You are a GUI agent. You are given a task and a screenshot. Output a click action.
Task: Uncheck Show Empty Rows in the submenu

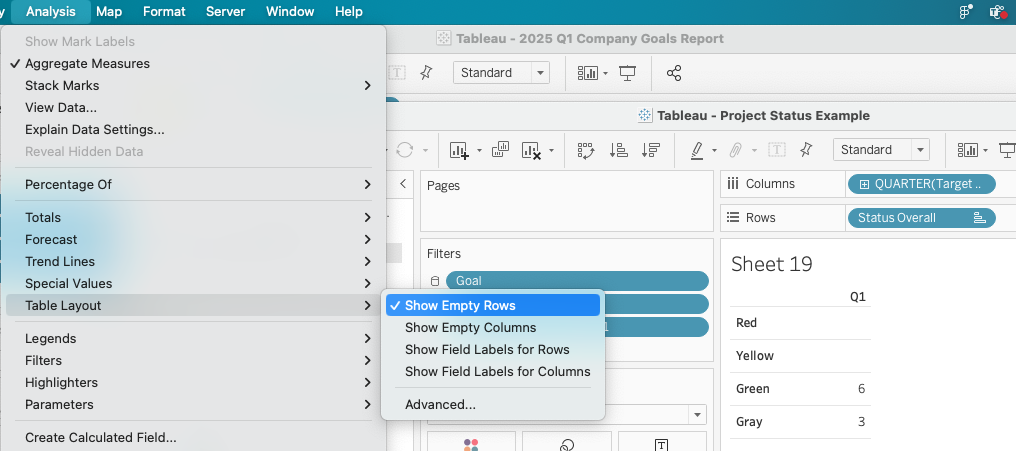[x=493, y=306]
